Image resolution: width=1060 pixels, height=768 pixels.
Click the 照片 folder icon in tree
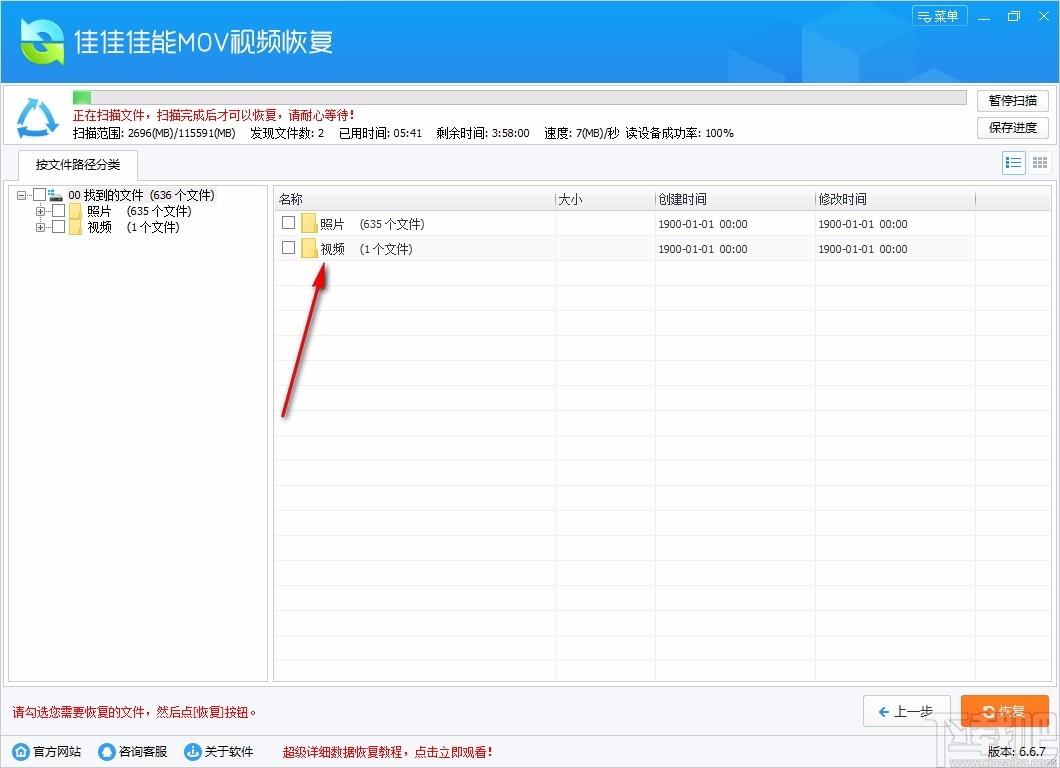pyautogui.click(x=75, y=211)
